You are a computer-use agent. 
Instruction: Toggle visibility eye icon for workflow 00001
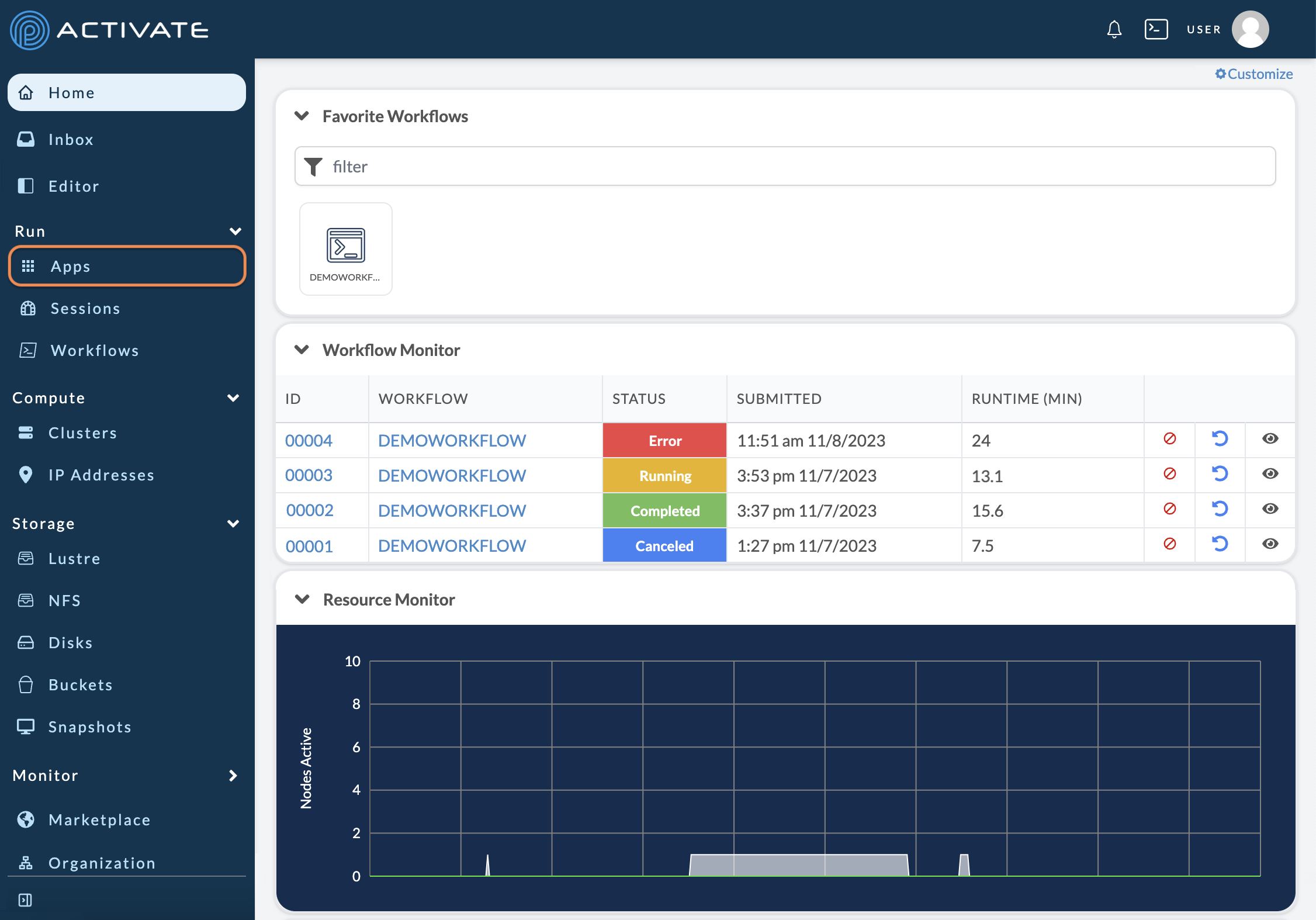click(1271, 545)
